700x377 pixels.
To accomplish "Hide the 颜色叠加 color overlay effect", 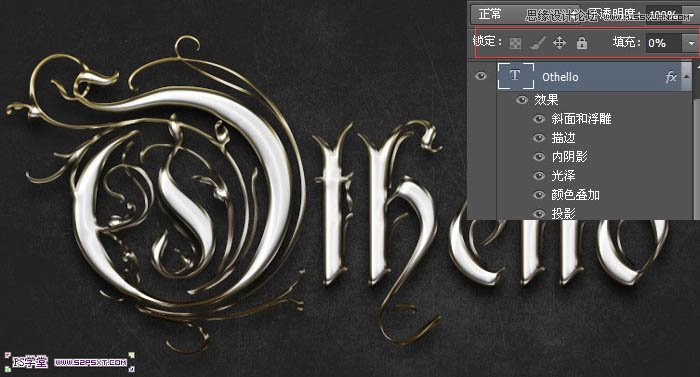I will pos(539,195).
